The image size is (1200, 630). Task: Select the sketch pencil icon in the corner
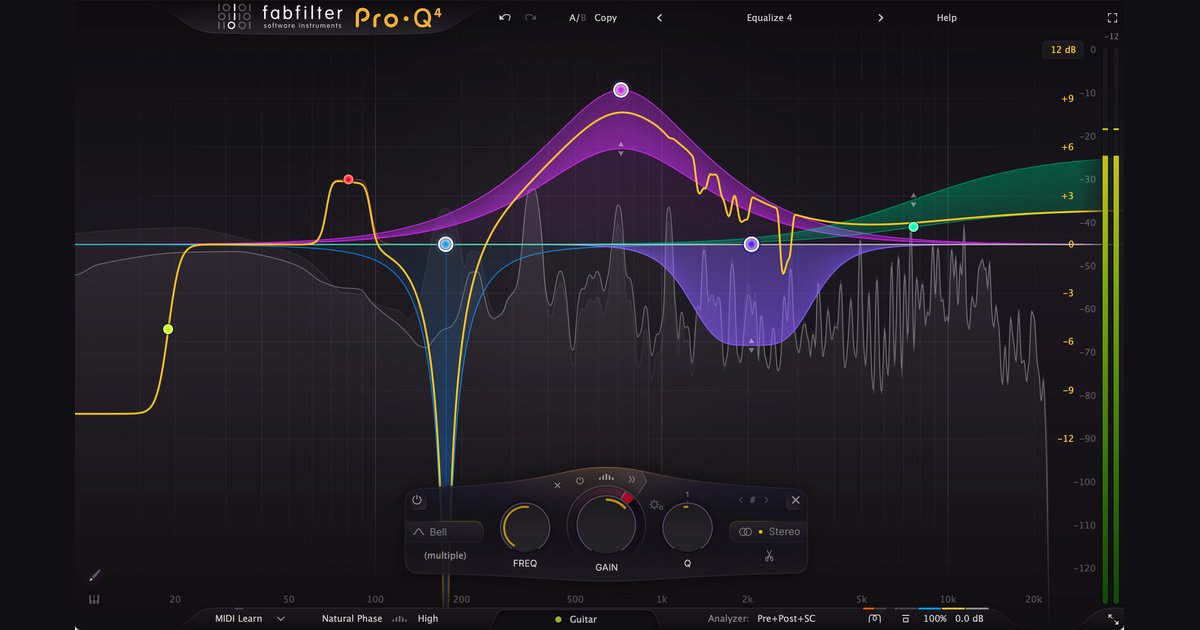(x=94, y=575)
